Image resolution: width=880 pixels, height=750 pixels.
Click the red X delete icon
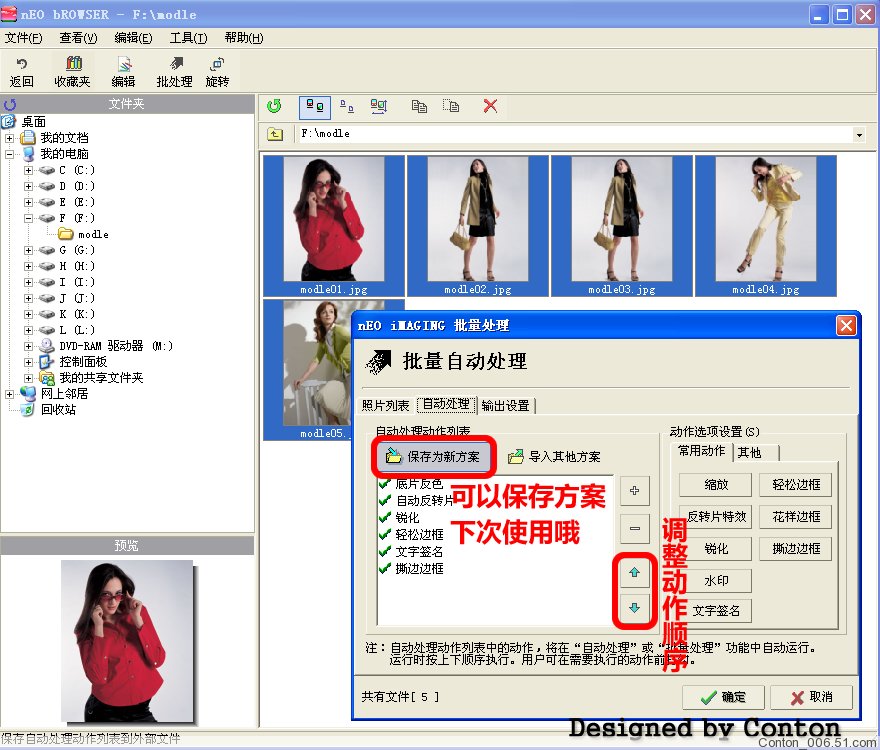pyautogui.click(x=491, y=106)
